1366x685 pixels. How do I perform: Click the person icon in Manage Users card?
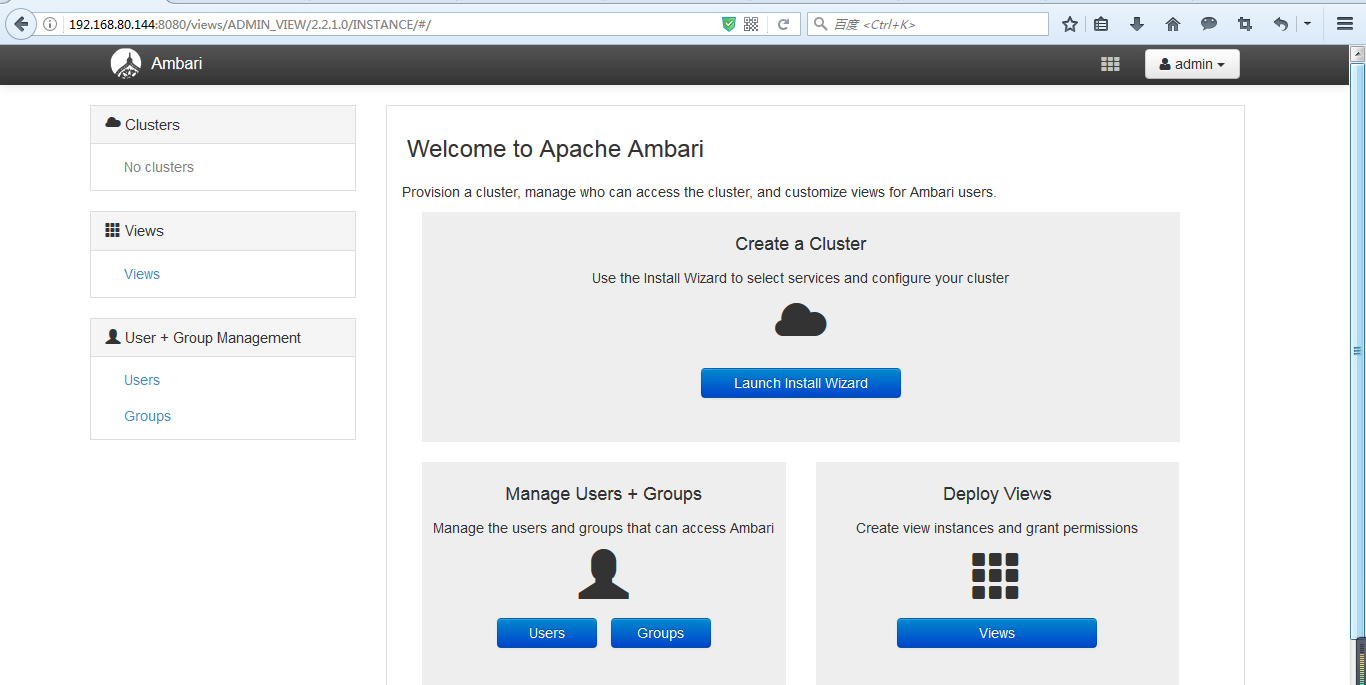(x=604, y=574)
